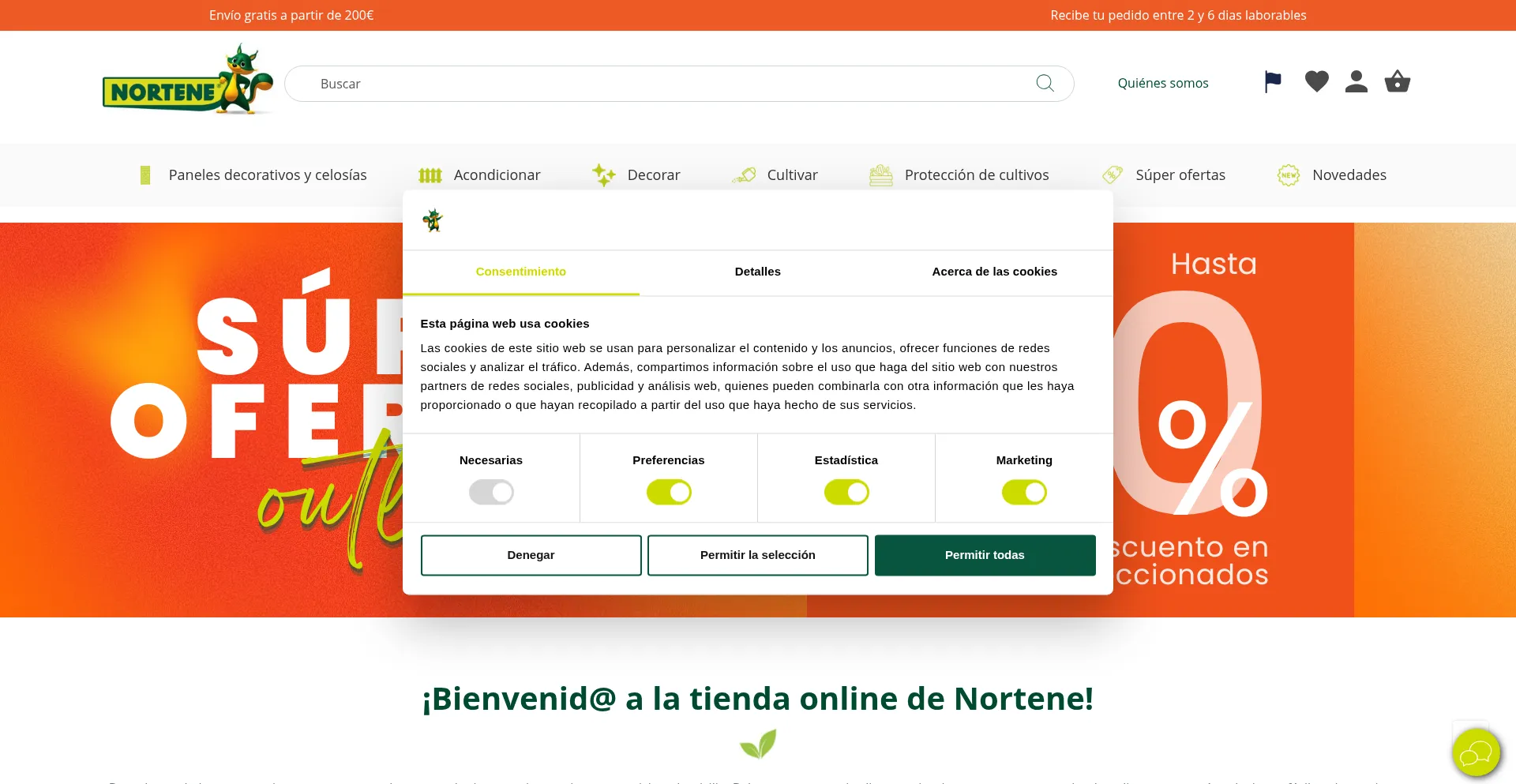Click the Denegar button

coord(531,555)
